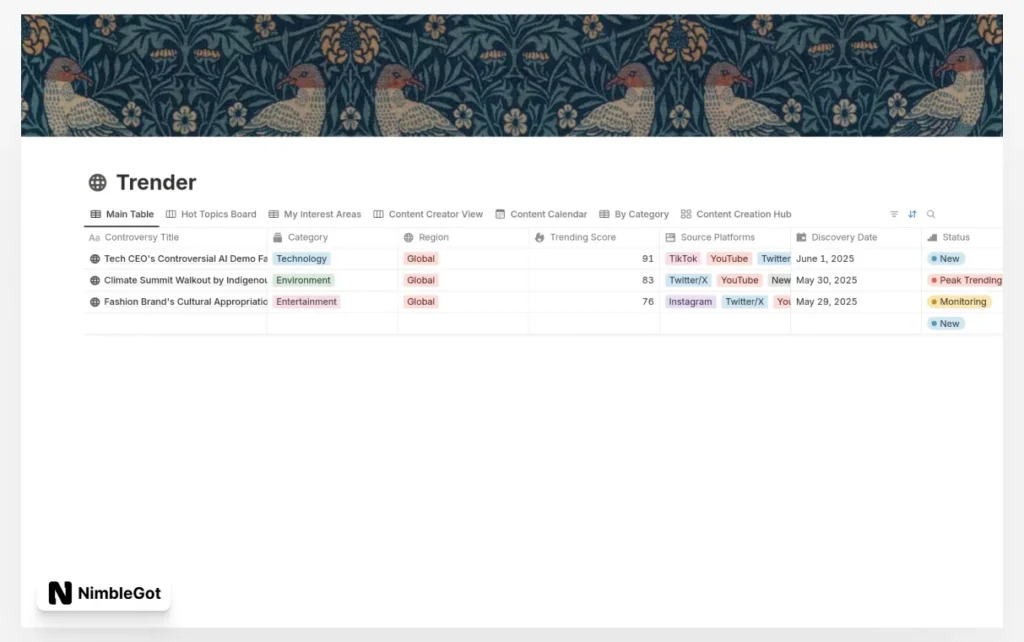This screenshot has width=1024, height=642.
Task: Open Discovery Date column header menu
Action: pyautogui.click(x=856, y=237)
